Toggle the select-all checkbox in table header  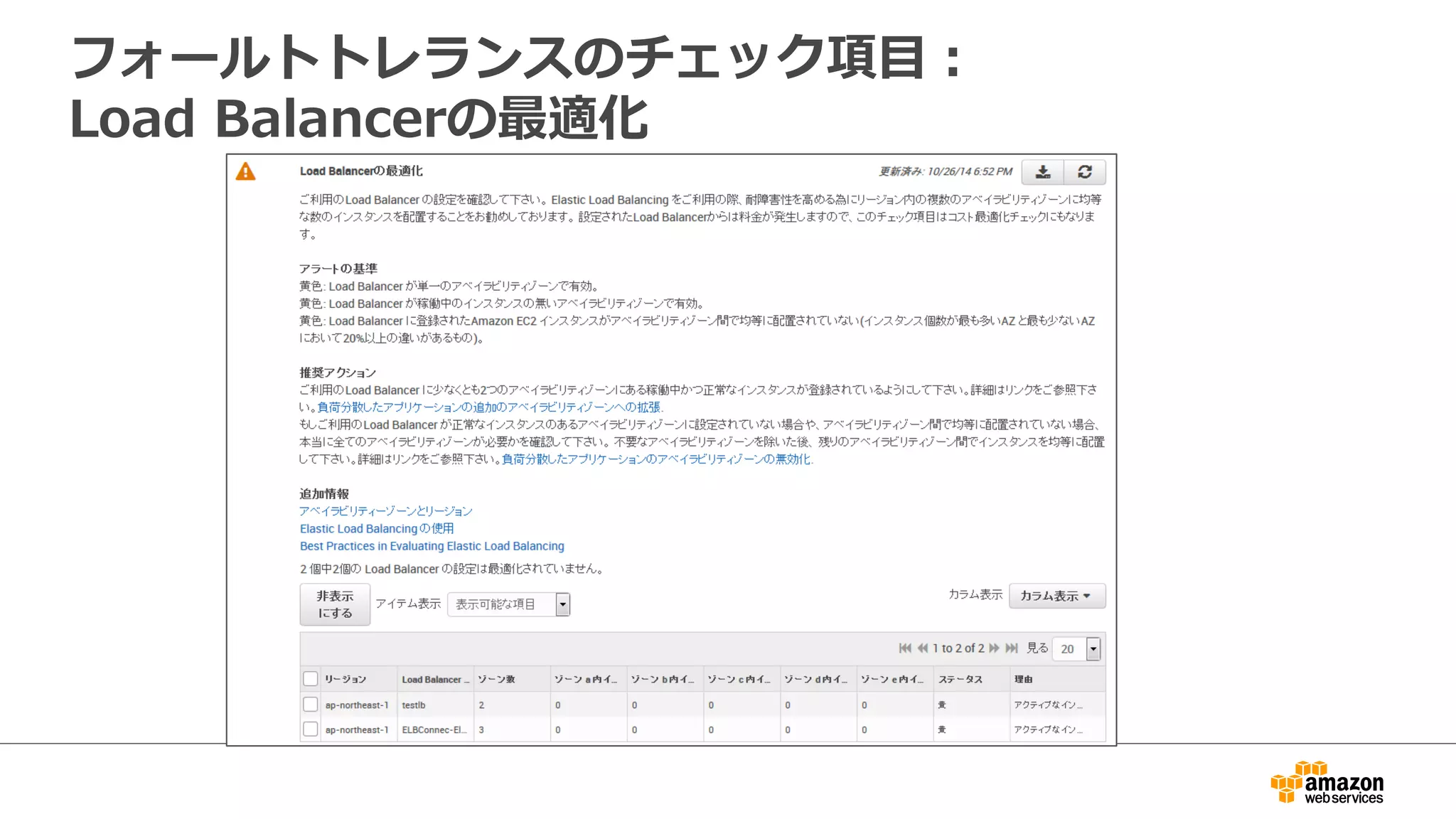coord(310,679)
